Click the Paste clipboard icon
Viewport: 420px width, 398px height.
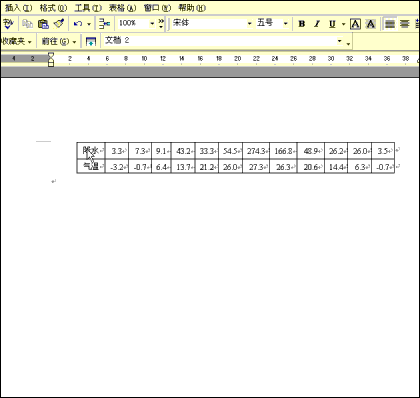tap(43, 24)
